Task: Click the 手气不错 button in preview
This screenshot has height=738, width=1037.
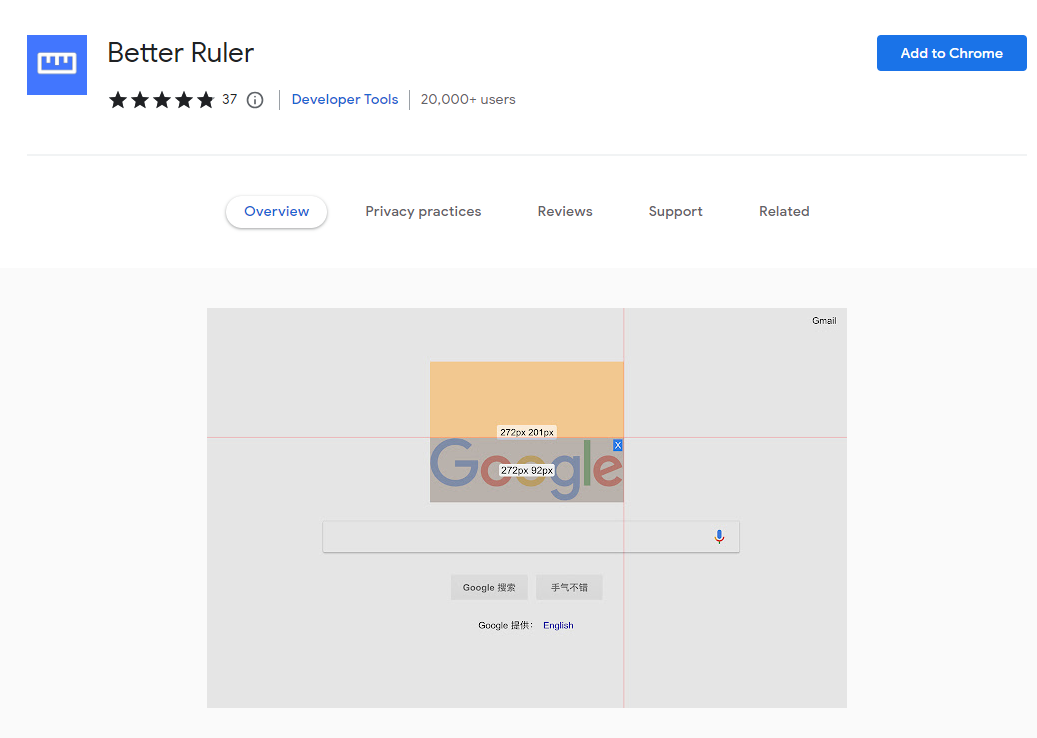Action: [x=569, y=587]
